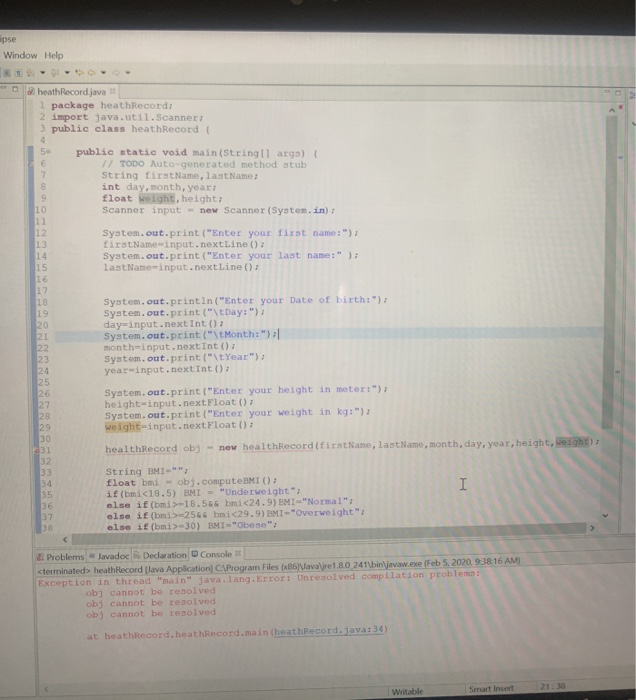Click the "Enter your first name:" string
Image resolution: width=636 pixels, height=700 pixels.
[x=277, y=233]
